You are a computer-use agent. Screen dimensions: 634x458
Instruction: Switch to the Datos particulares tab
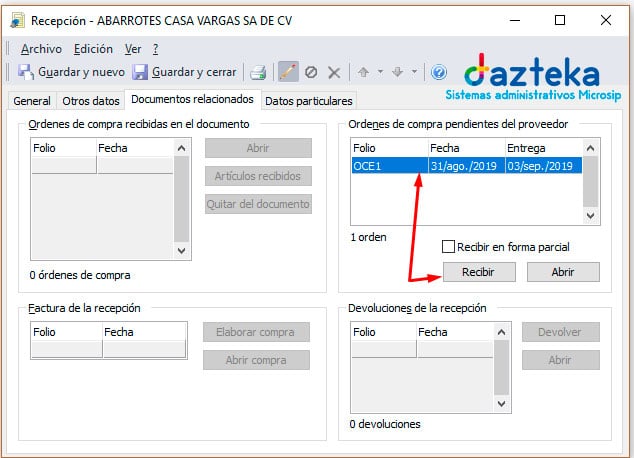click(309, 101)
